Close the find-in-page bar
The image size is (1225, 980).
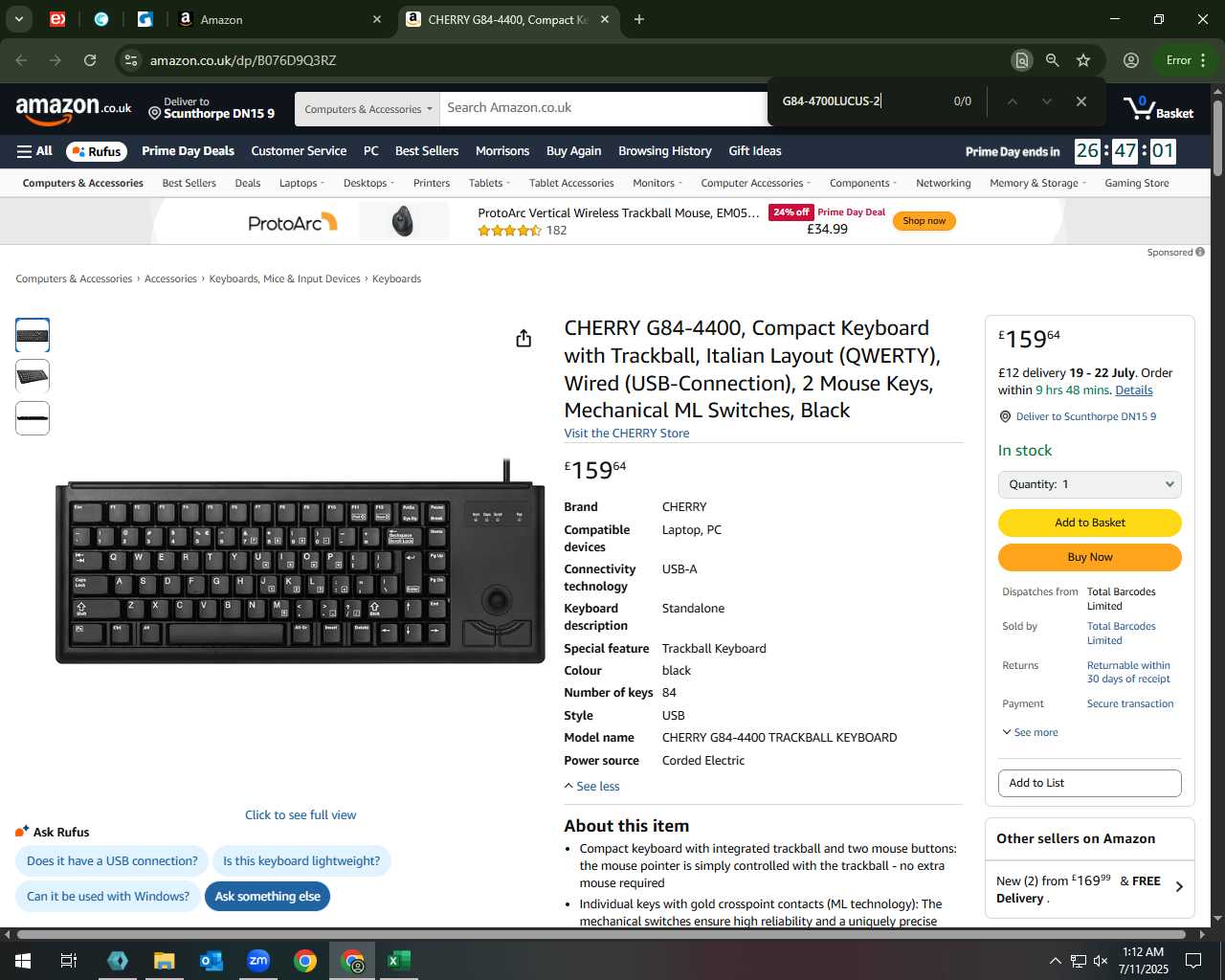(1081, 101)
